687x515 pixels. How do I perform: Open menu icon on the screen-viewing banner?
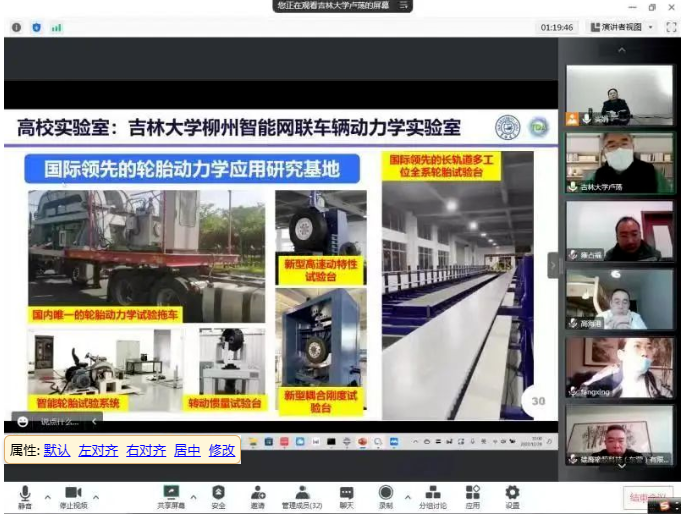pos(404,5)
